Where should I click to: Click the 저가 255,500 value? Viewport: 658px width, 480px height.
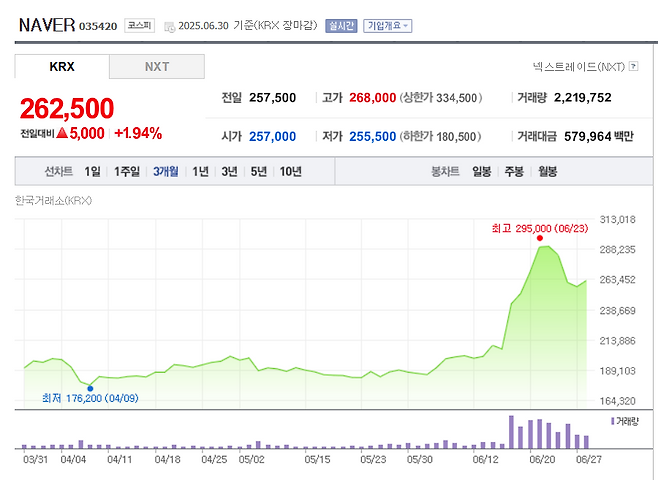(x=373, y=136)
